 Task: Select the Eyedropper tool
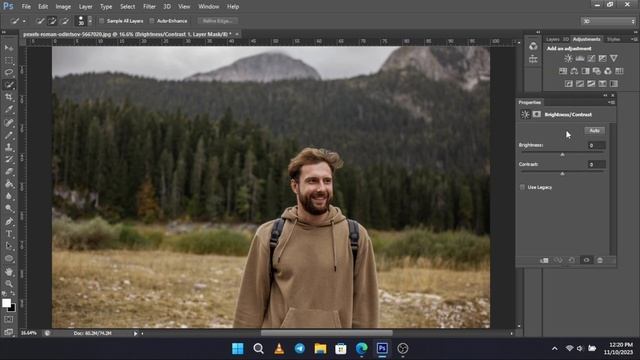point(9,109)
